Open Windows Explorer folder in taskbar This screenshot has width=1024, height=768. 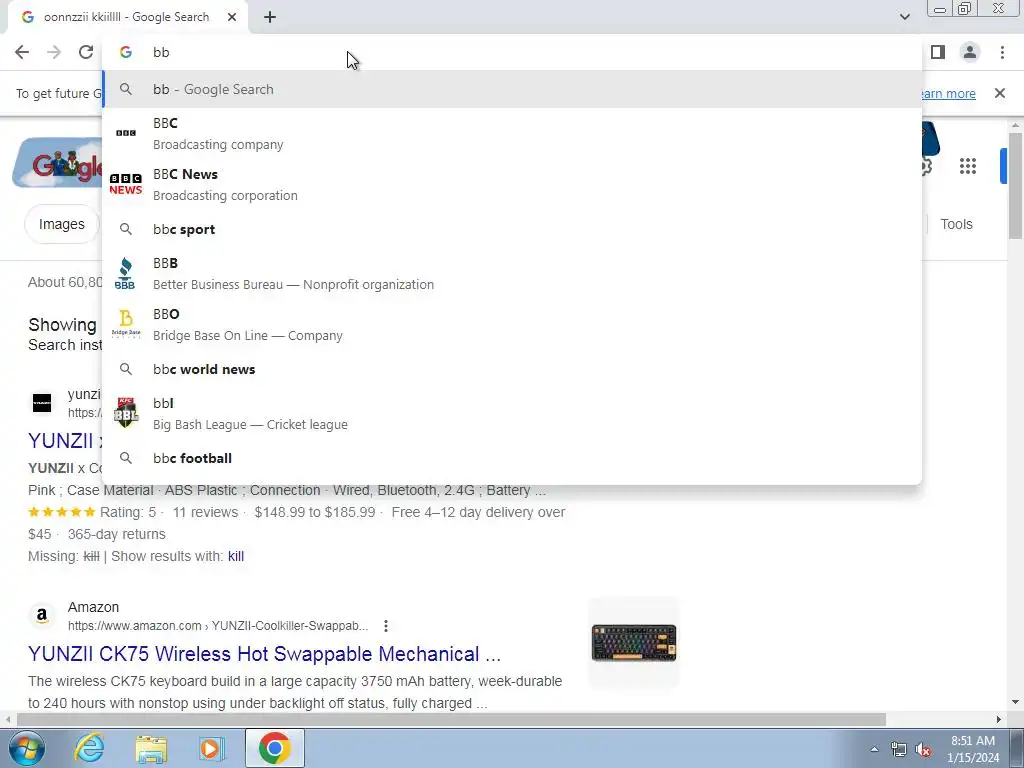pos(151,748)
